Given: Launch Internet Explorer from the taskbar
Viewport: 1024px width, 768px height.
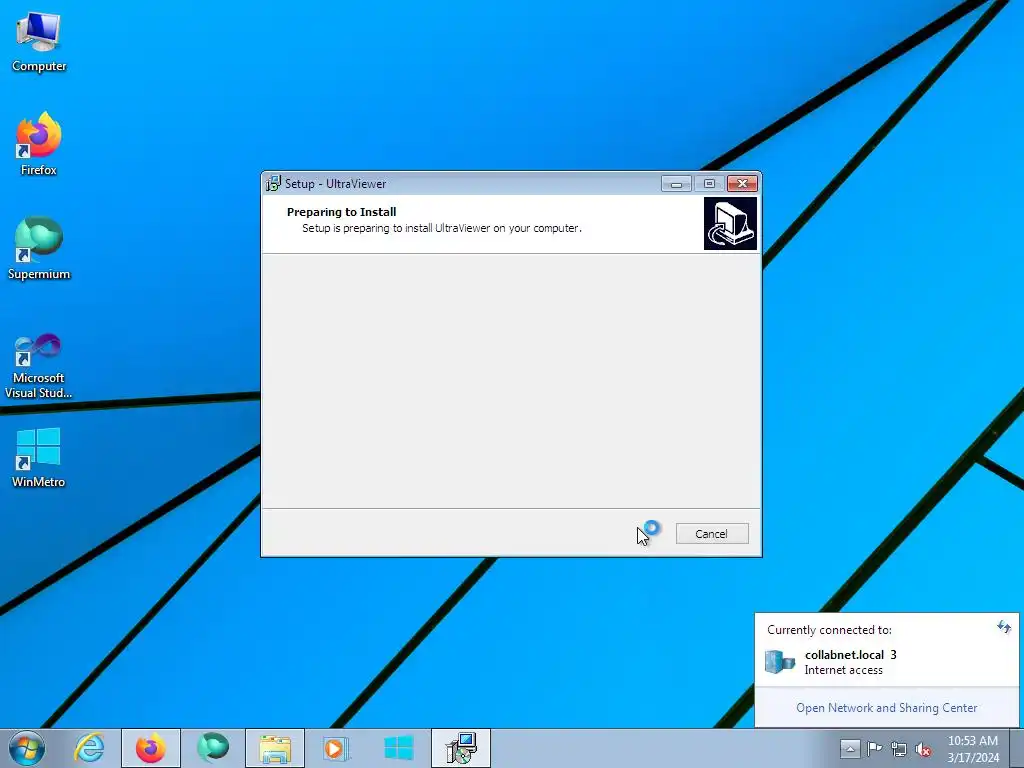Looking at the screenshot, I should 89,748.
